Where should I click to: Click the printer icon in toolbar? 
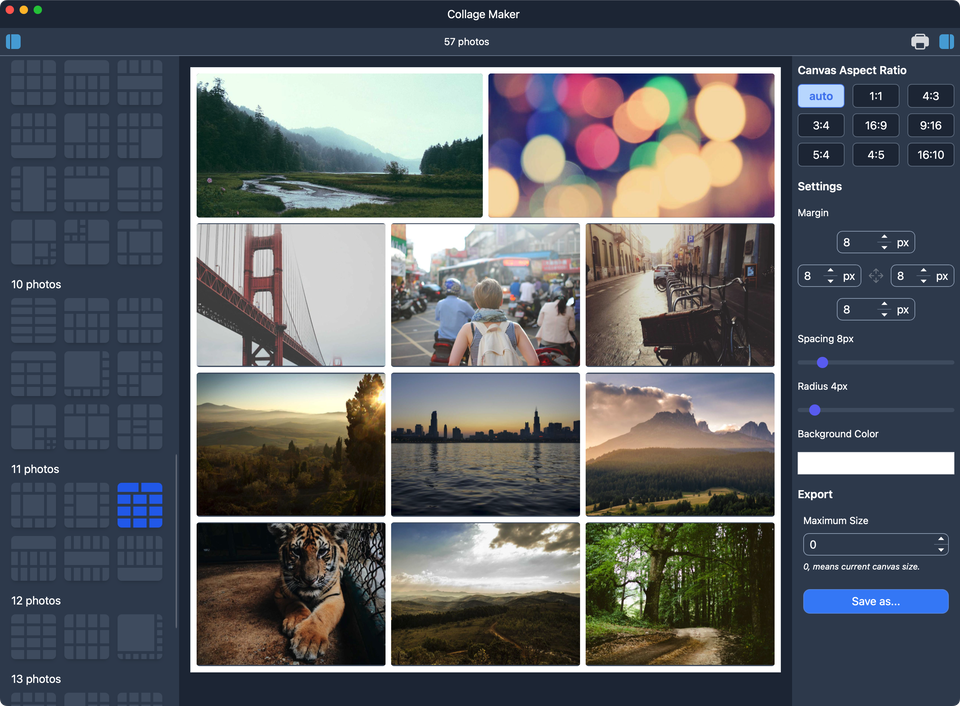(x=919, y=42)
